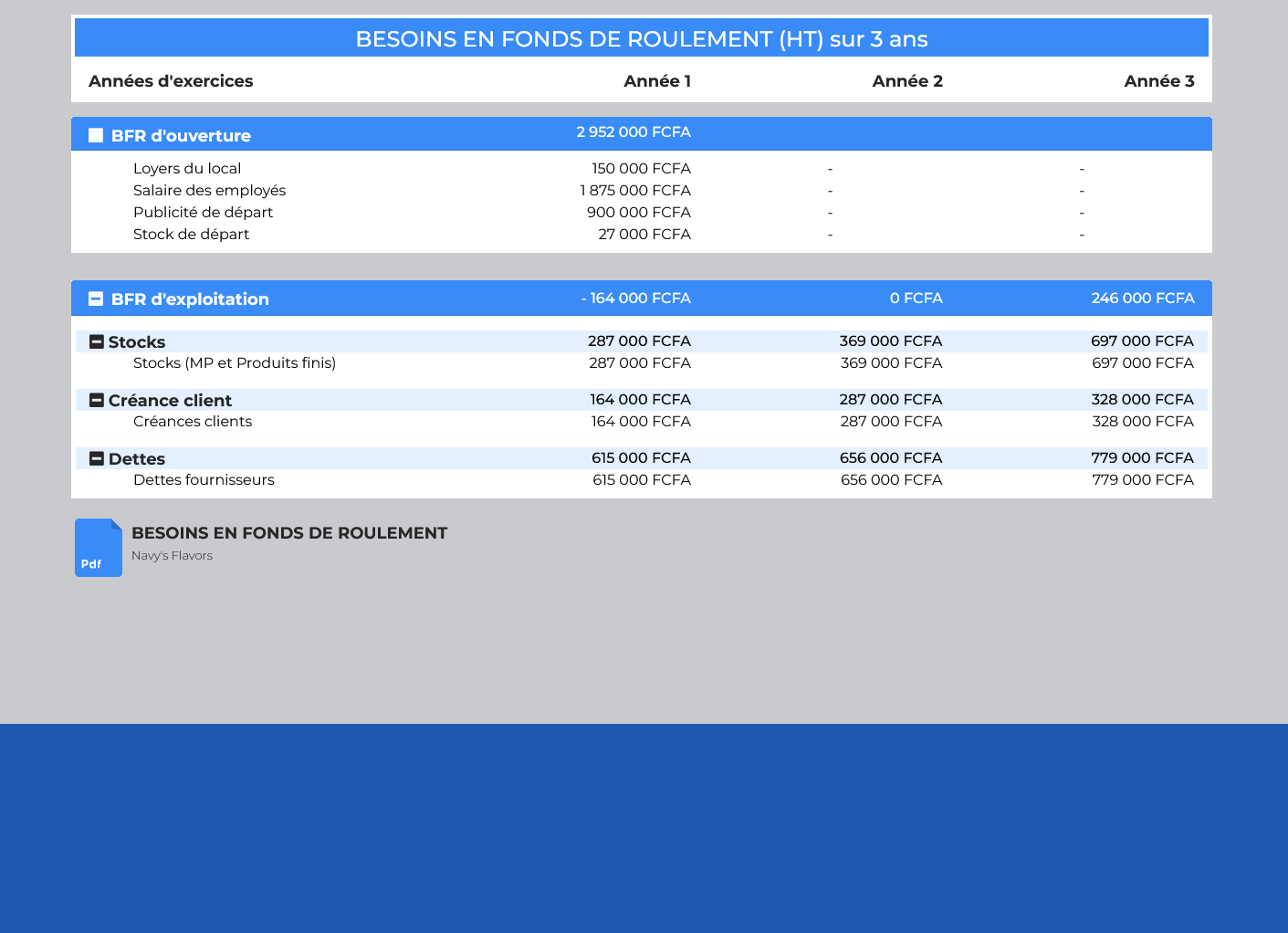
Task: Select the Stock de départ row
Action: (x=191, y=235)
